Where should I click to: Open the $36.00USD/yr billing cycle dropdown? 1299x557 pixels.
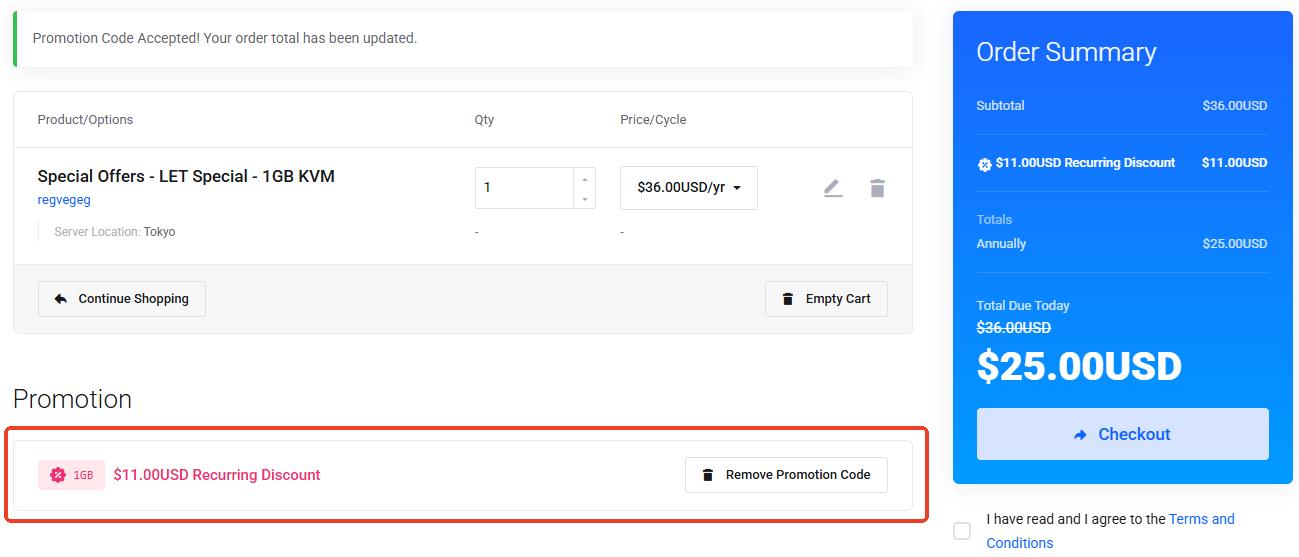[688, 188]
